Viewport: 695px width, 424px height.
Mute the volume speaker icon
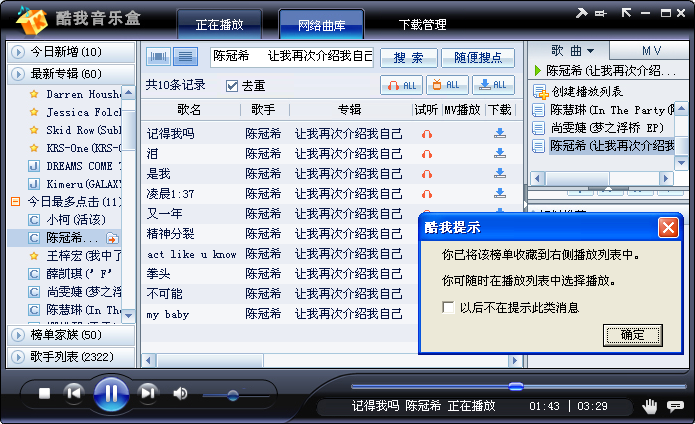coord(180,393)
